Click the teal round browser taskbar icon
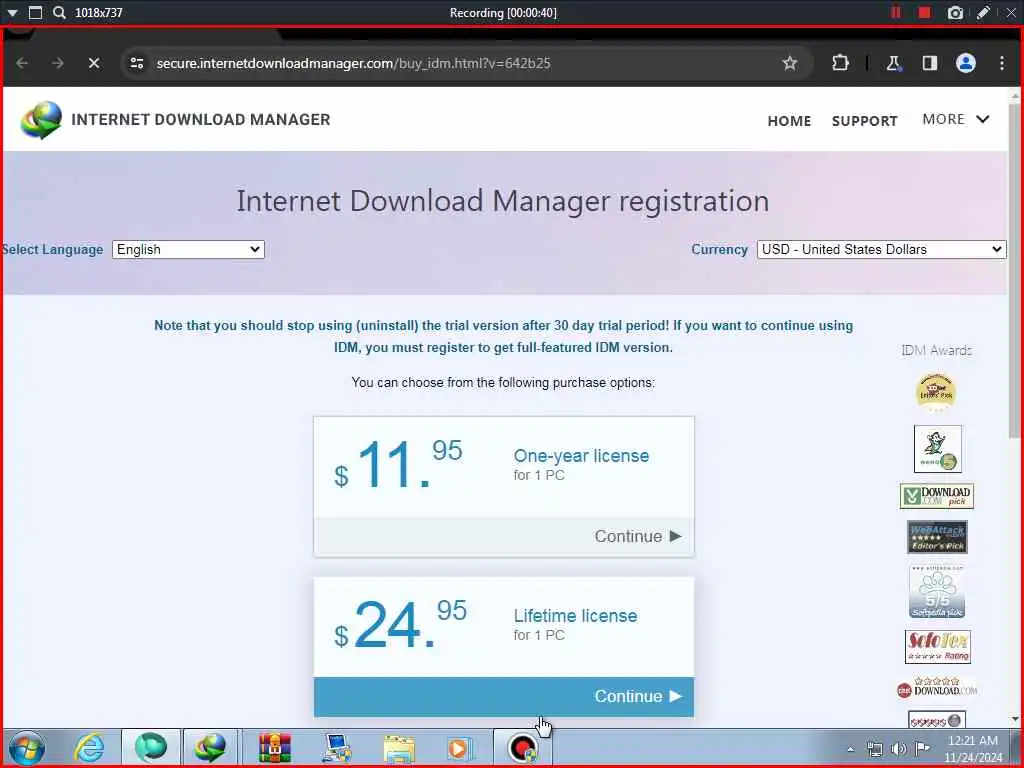 click(x=151, y=748)
